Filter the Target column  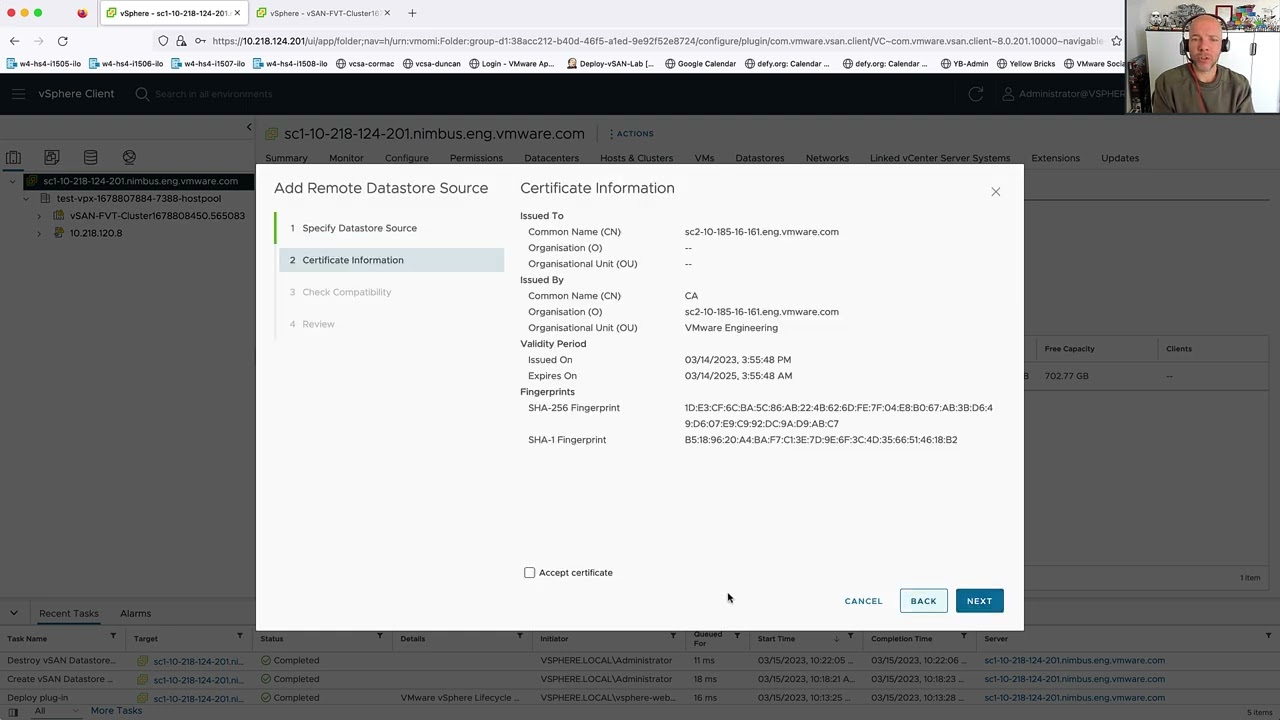240,637
